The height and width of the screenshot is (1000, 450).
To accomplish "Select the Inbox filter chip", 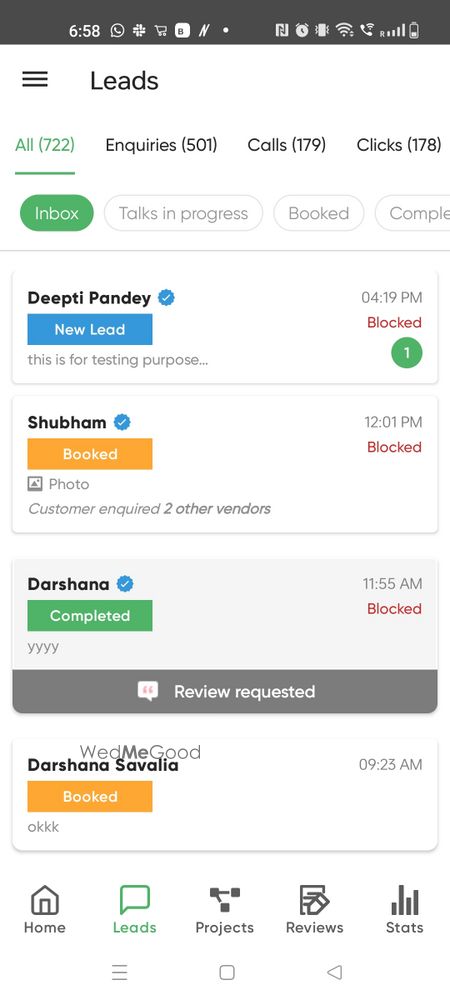I will click(57, 213).
